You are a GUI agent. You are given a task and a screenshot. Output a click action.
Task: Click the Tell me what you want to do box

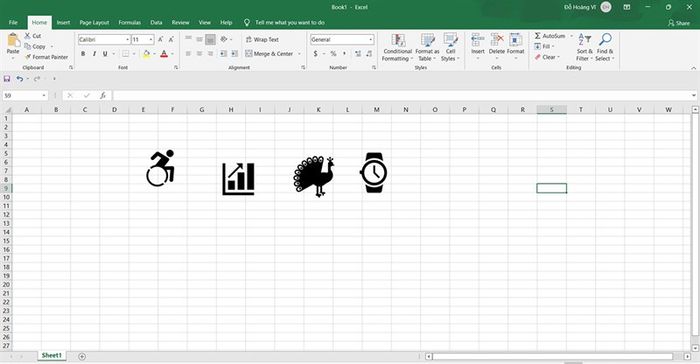[290, 22]
